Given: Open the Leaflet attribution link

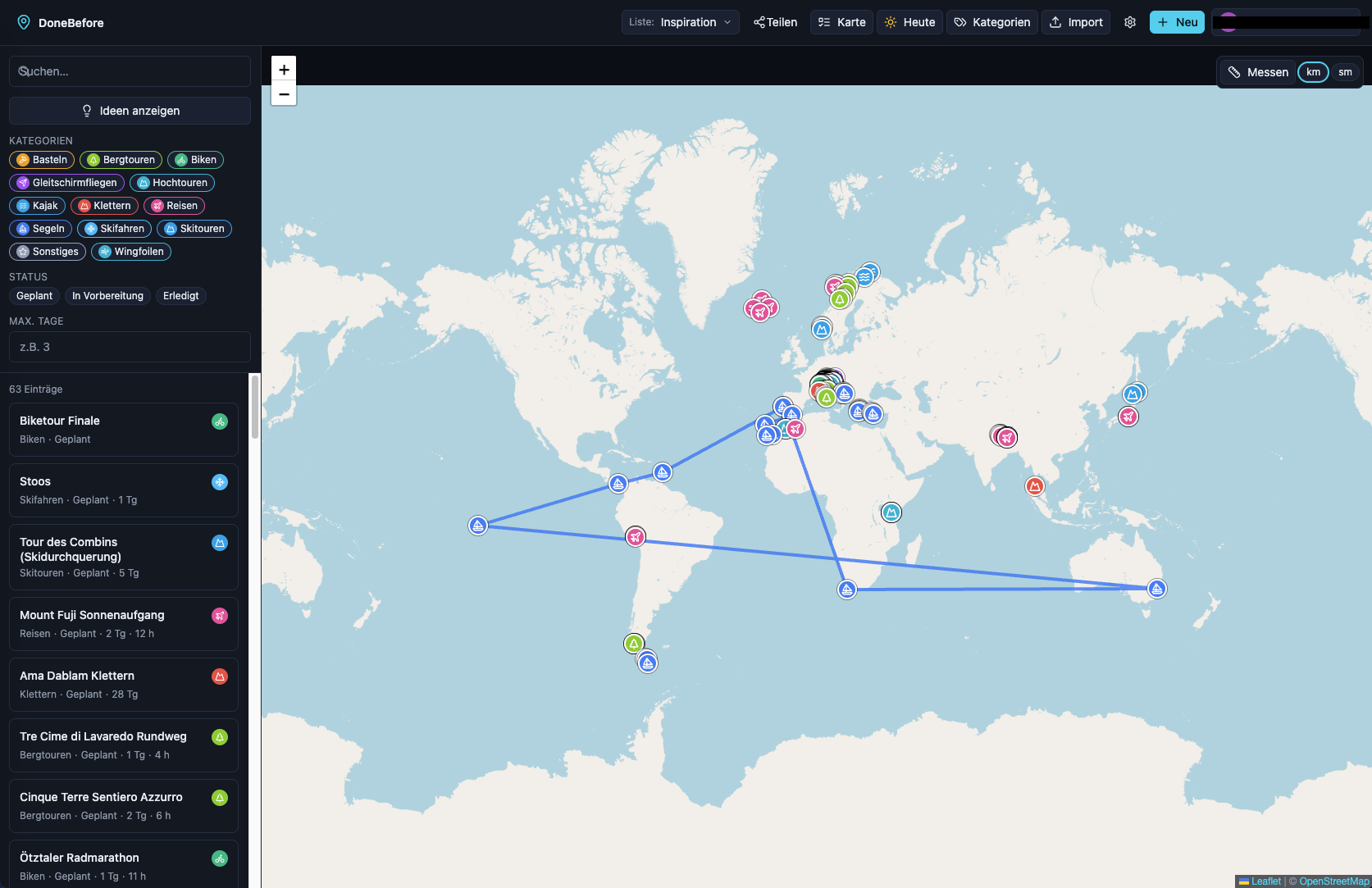Looking at the screenshot, I should (x=1260, y=881).
